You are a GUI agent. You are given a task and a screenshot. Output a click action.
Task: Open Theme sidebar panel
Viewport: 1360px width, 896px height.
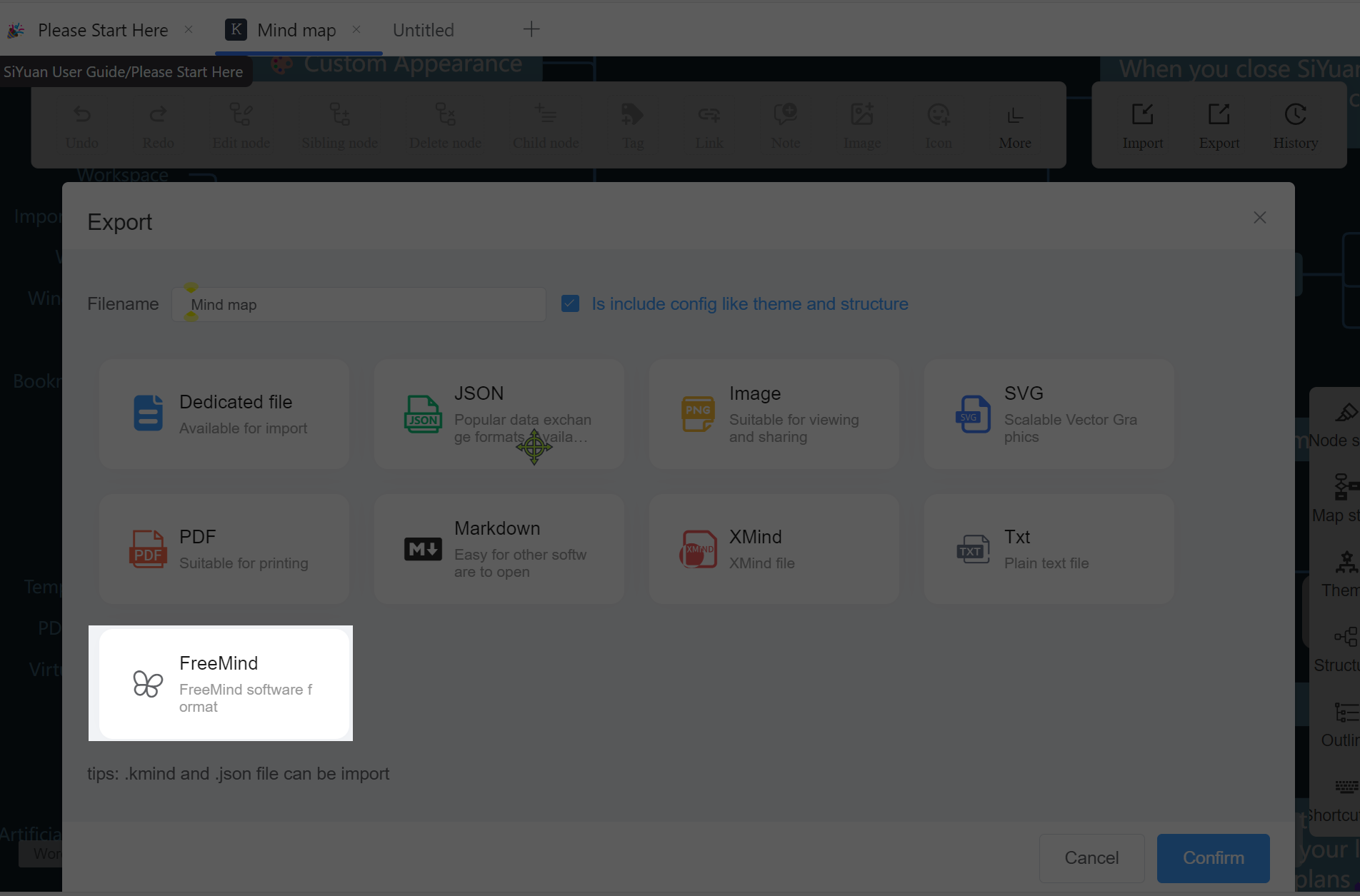coord(1340,574)
